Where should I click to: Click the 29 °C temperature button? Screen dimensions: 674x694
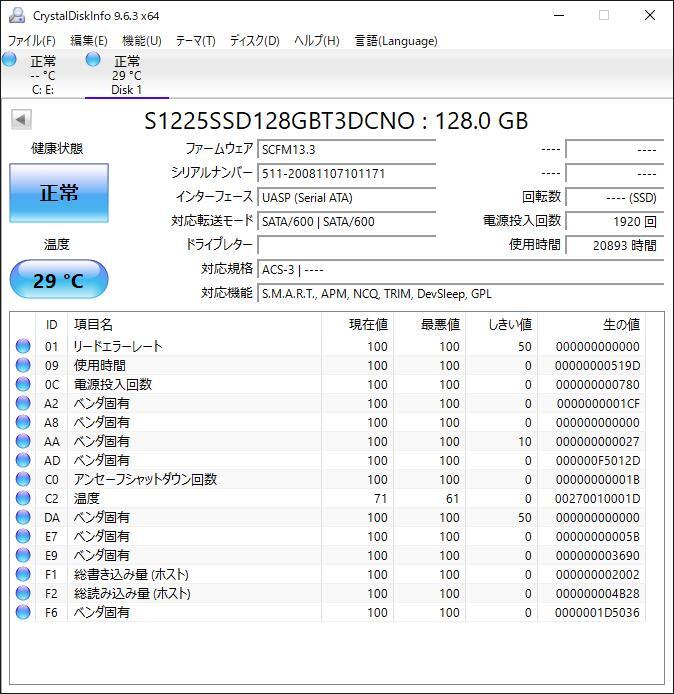pos(59,280)
